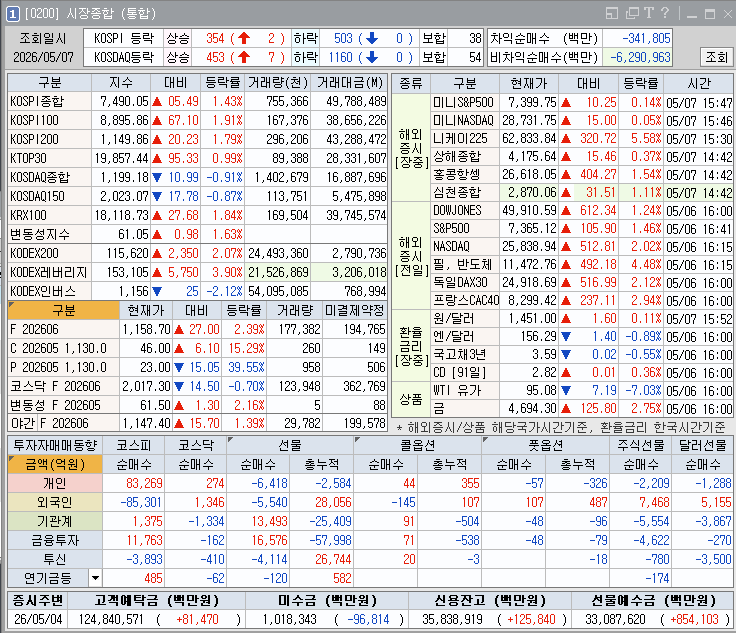Select the KODEX인버스 row
This screenshot has height=633, width=736.
click(x=198, y=291)
